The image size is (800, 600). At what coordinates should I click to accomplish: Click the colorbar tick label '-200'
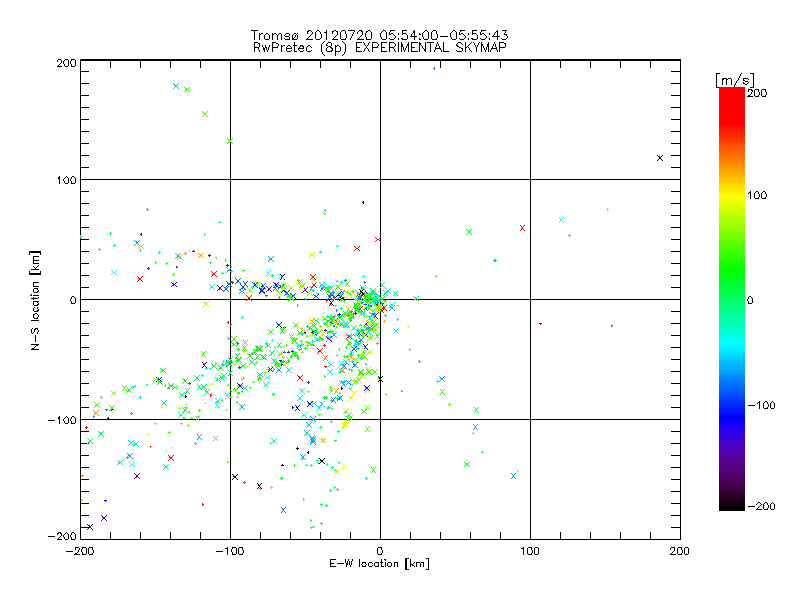761,506
